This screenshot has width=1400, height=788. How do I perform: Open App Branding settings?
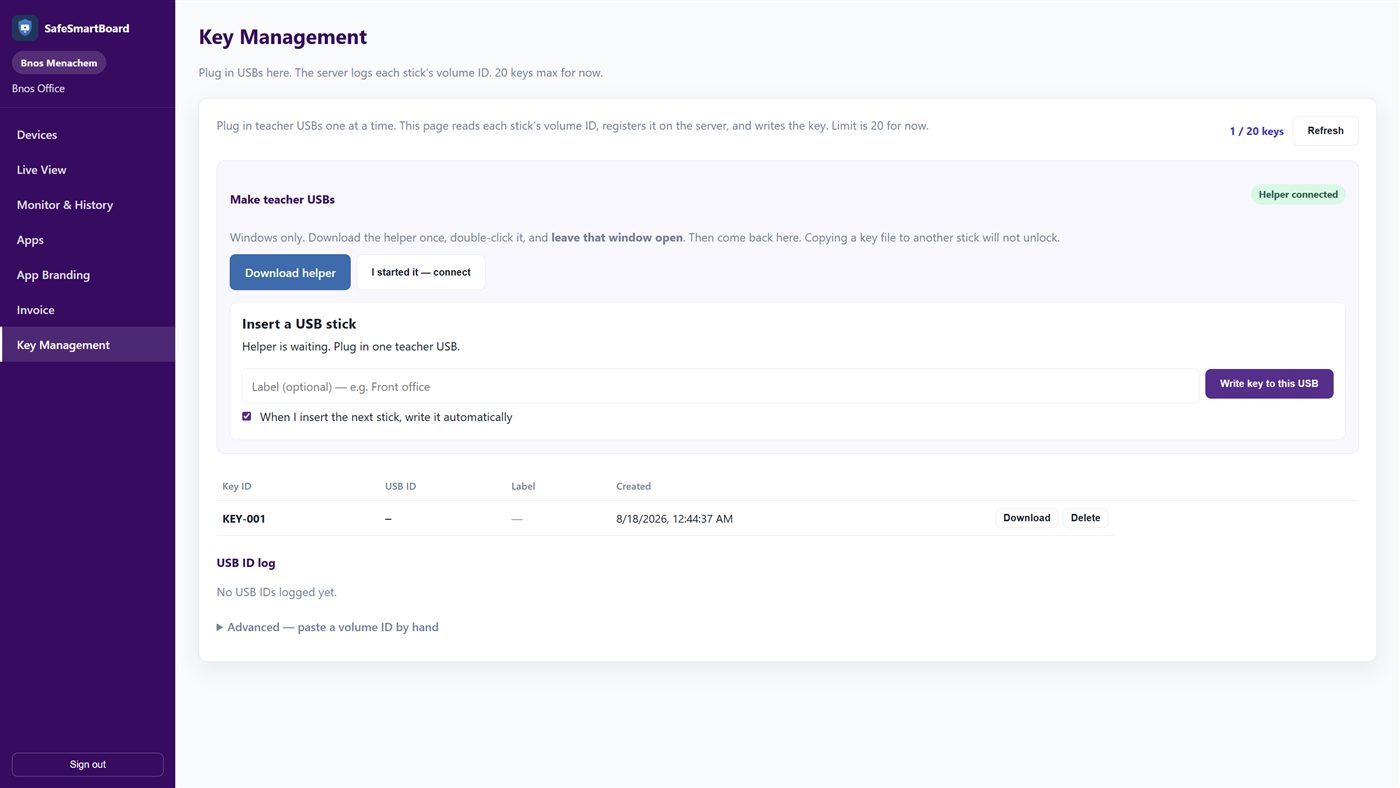87,275
